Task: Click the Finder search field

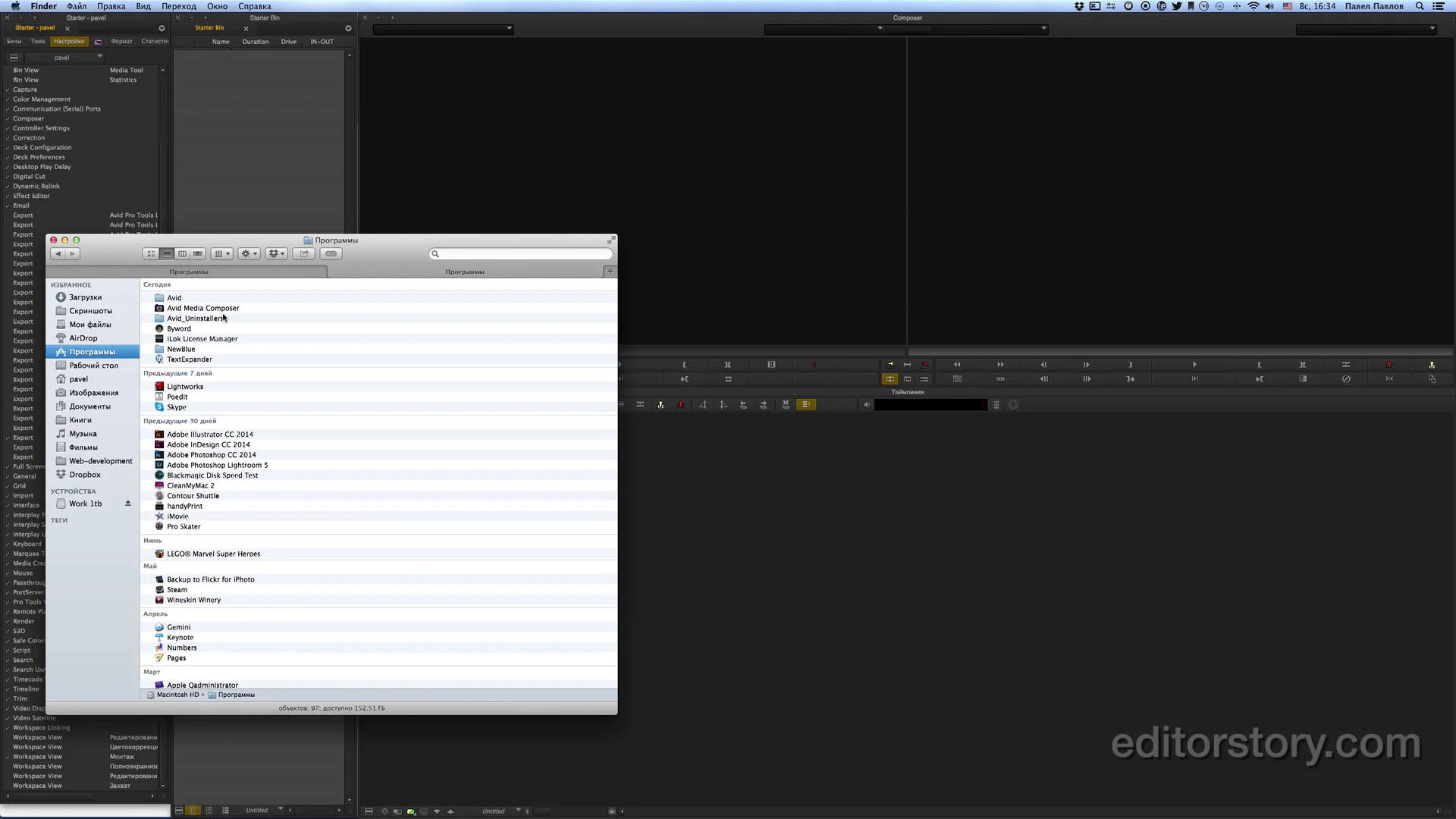Action: tap(521, 254)
